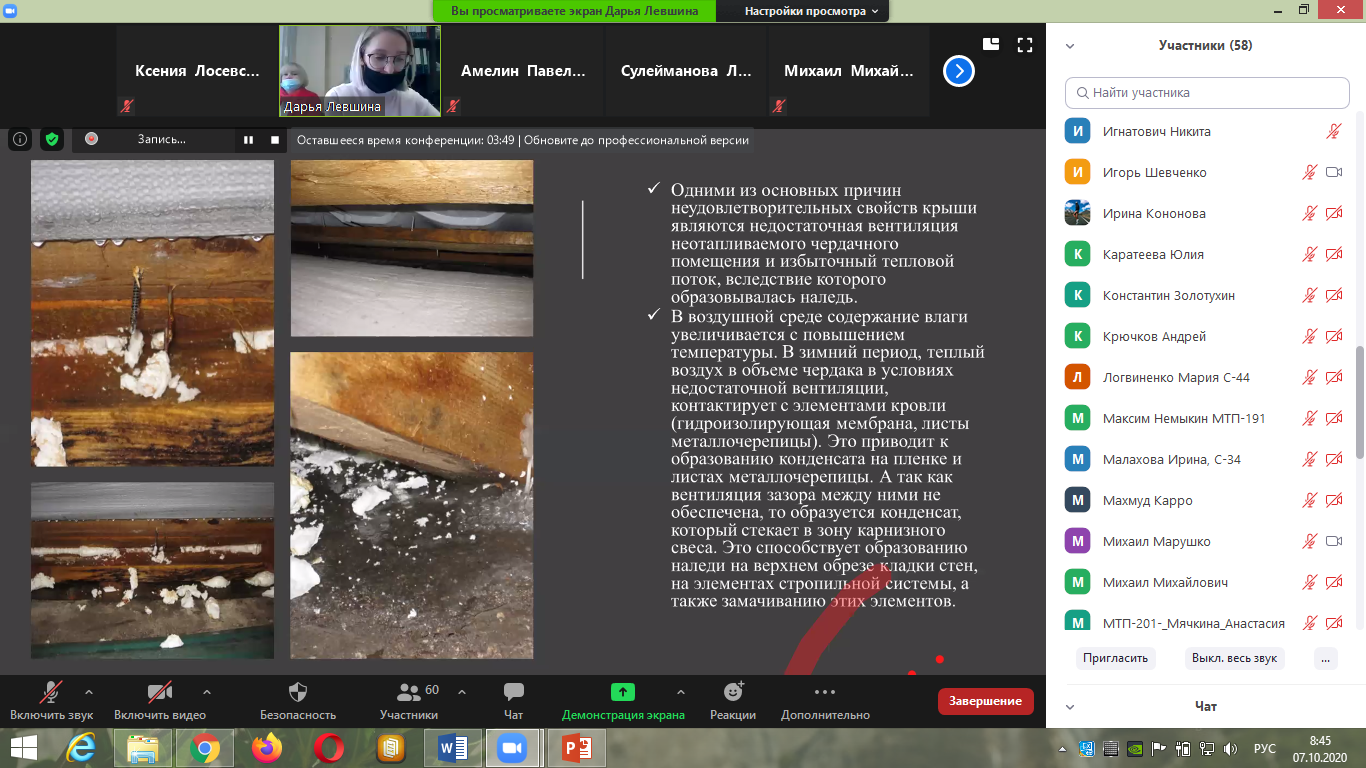Image resolution: width=1366 pixels, height=768 pixels.
Task: Unmute microphone with Включить звук
Action: coord(52,701)
